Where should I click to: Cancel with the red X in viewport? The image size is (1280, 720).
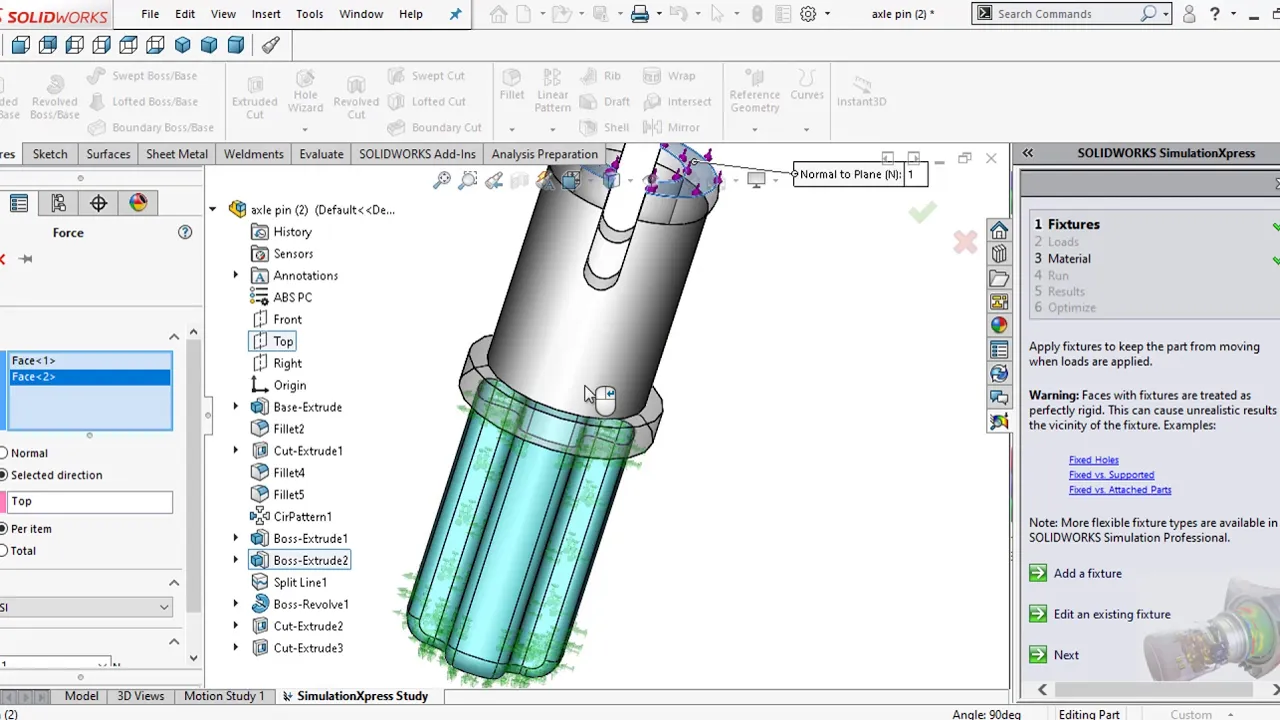965,242
